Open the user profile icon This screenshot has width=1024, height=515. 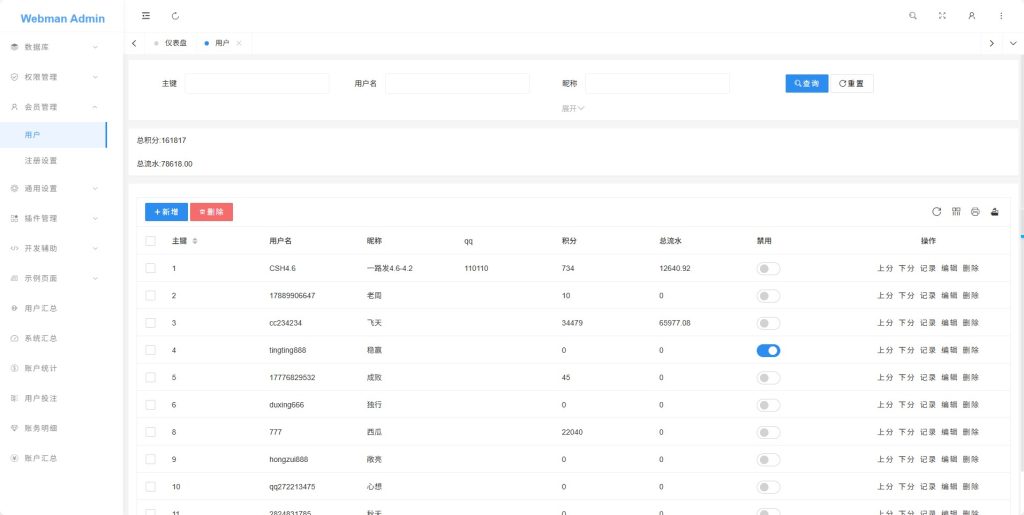pos(972,16)
